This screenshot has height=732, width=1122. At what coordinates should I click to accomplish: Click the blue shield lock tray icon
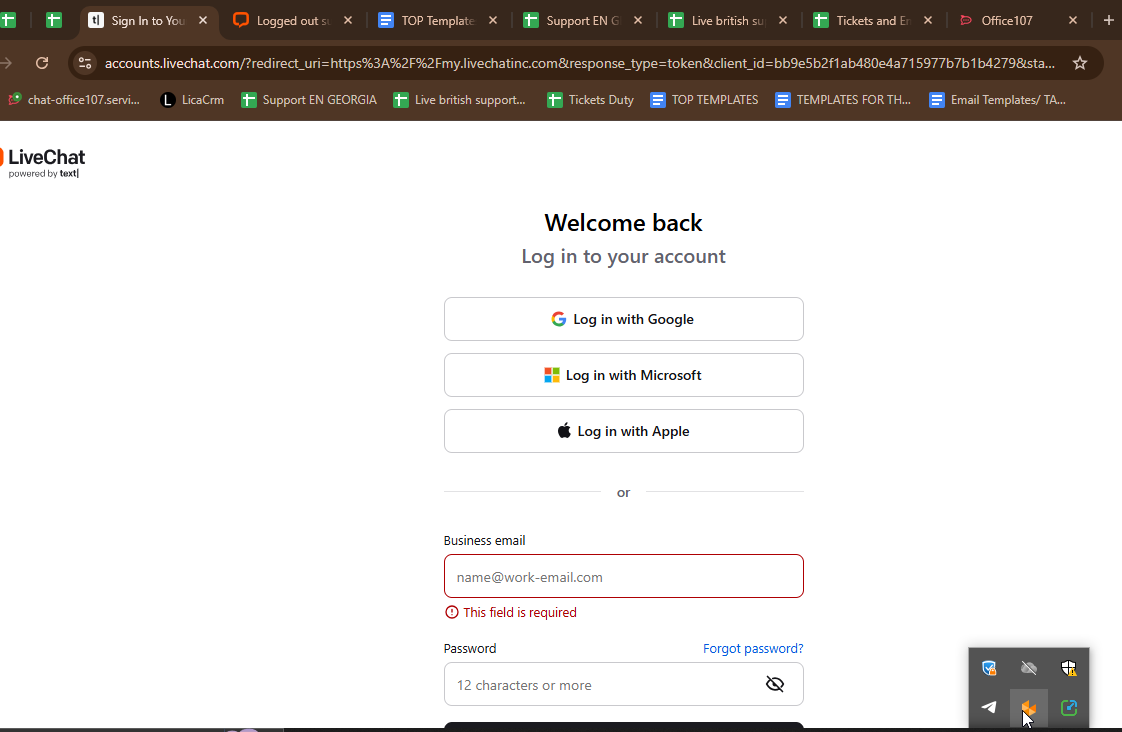989,668
